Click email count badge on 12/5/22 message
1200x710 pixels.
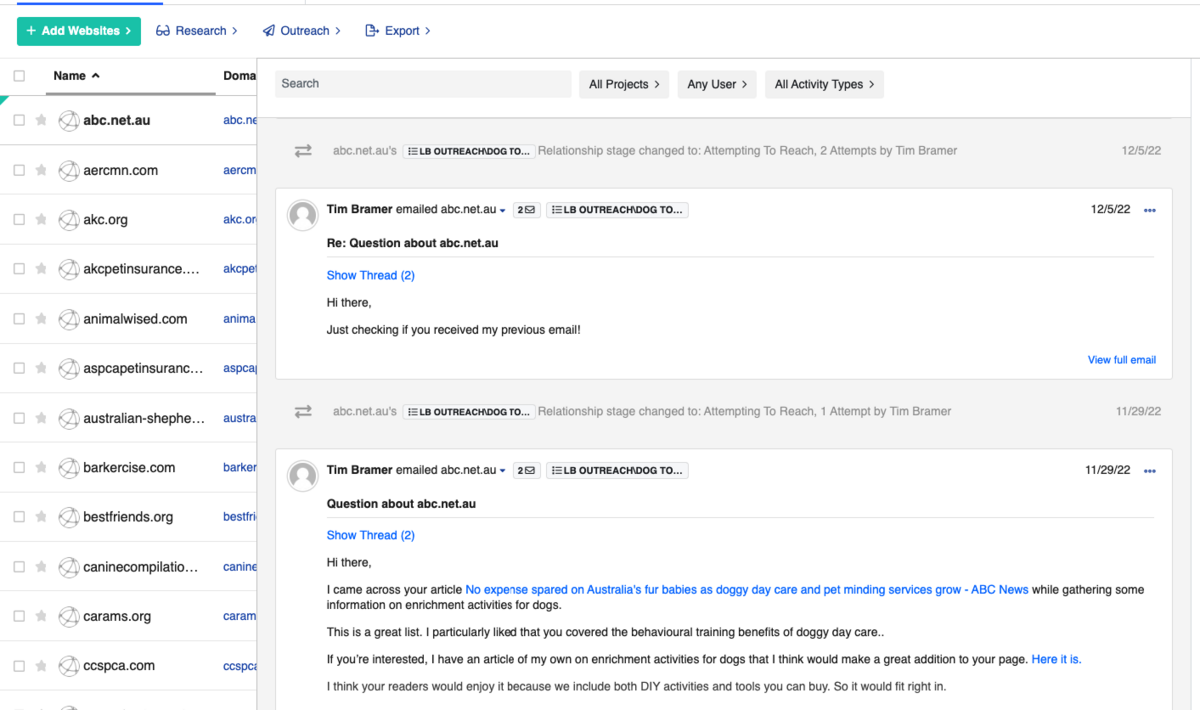click(526, 210)
